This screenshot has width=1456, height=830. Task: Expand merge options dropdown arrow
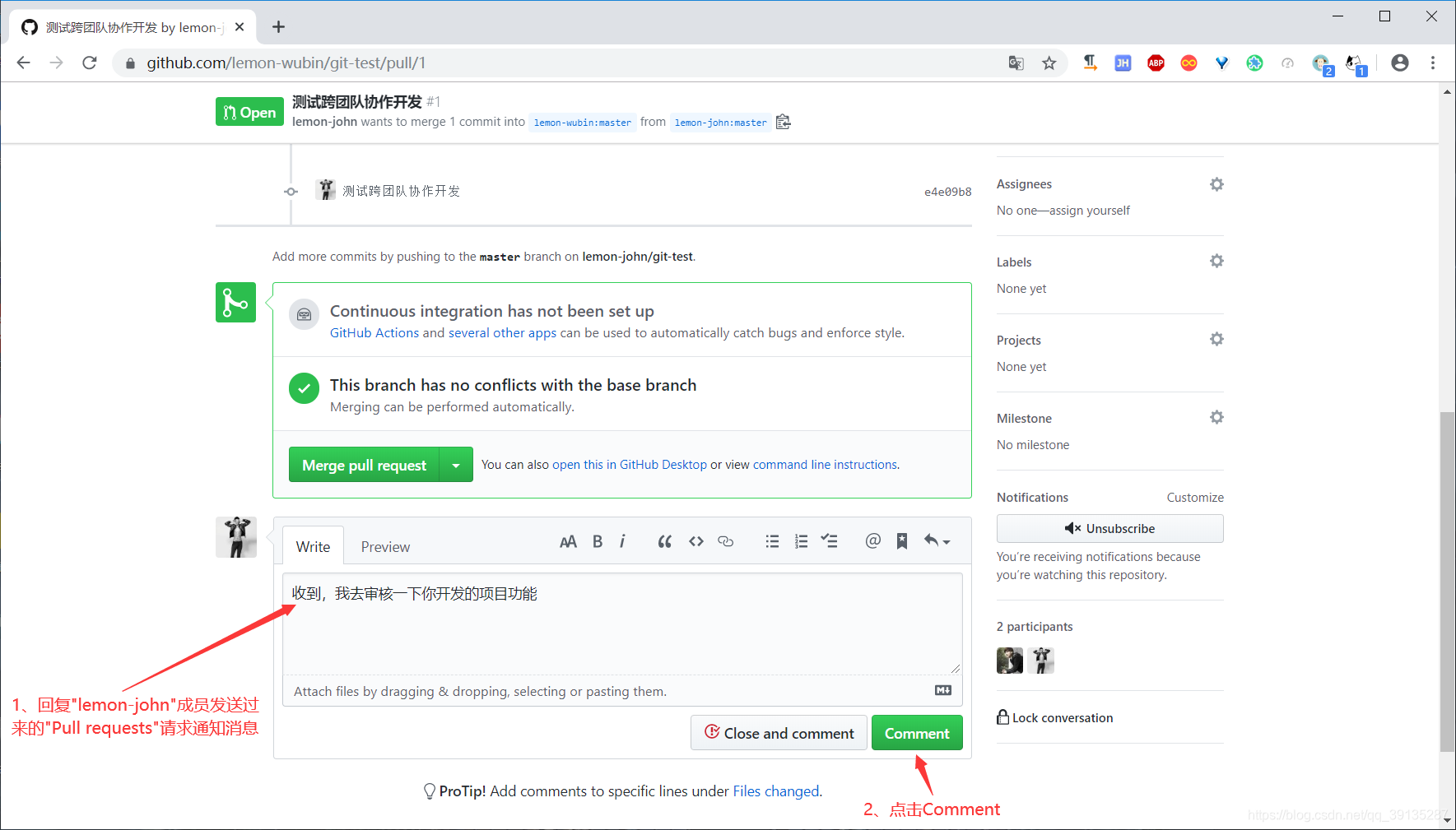456,465
